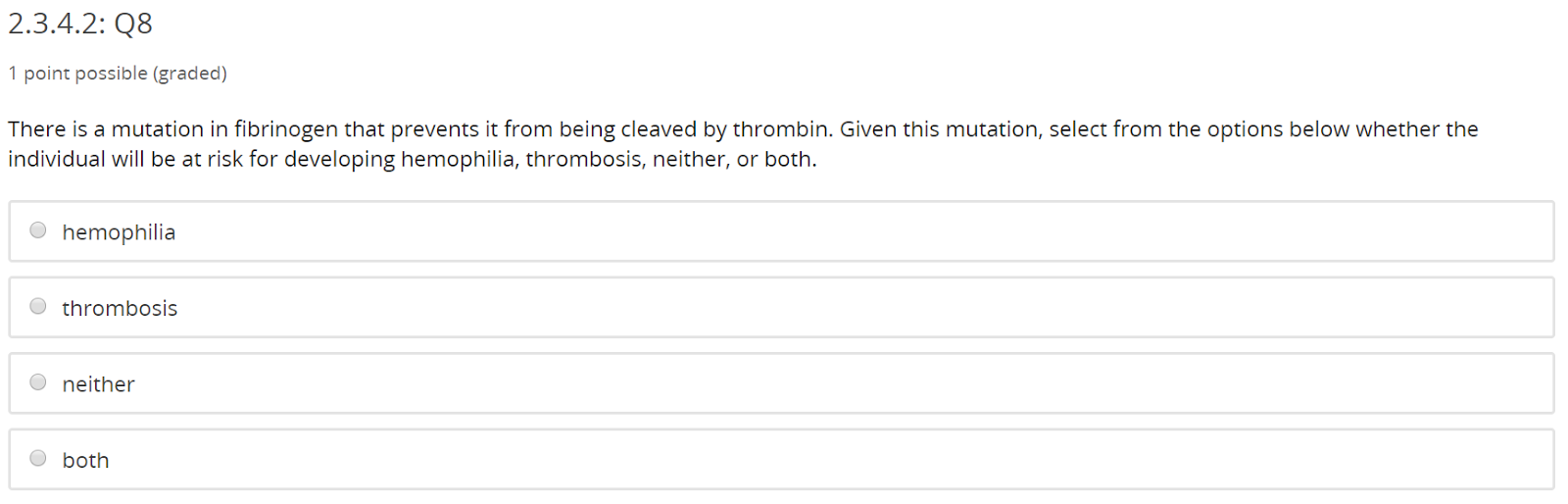
Task: Choose the neither radio button
Action: tap(38, 382)
